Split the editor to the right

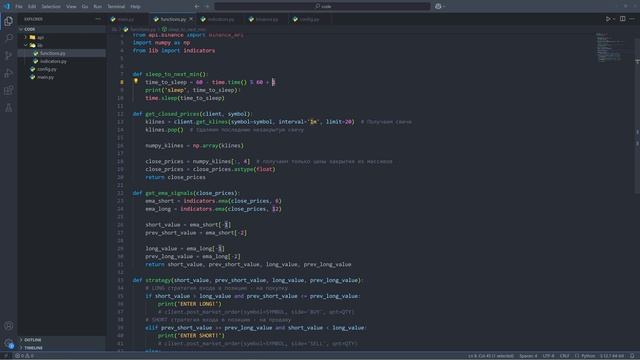coord(622,19)
